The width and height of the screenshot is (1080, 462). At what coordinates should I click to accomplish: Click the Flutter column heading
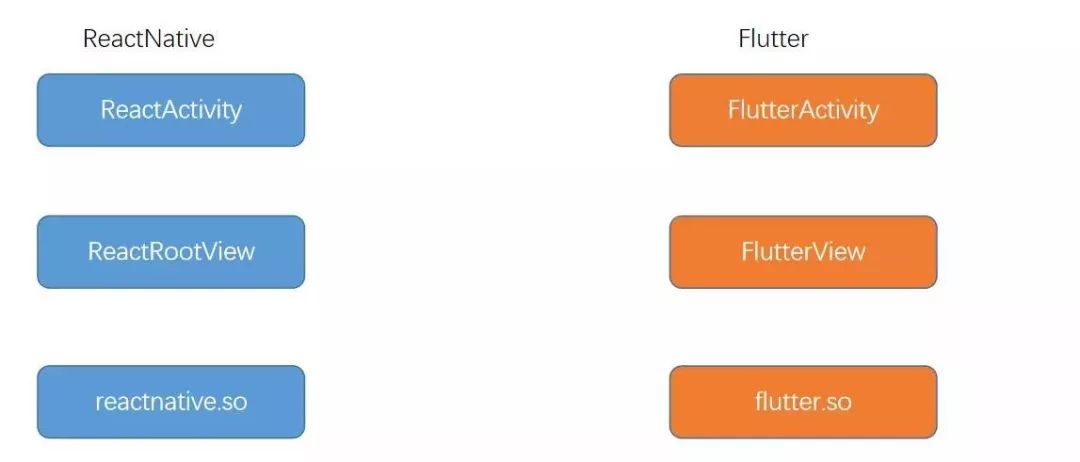coord(773,39)
